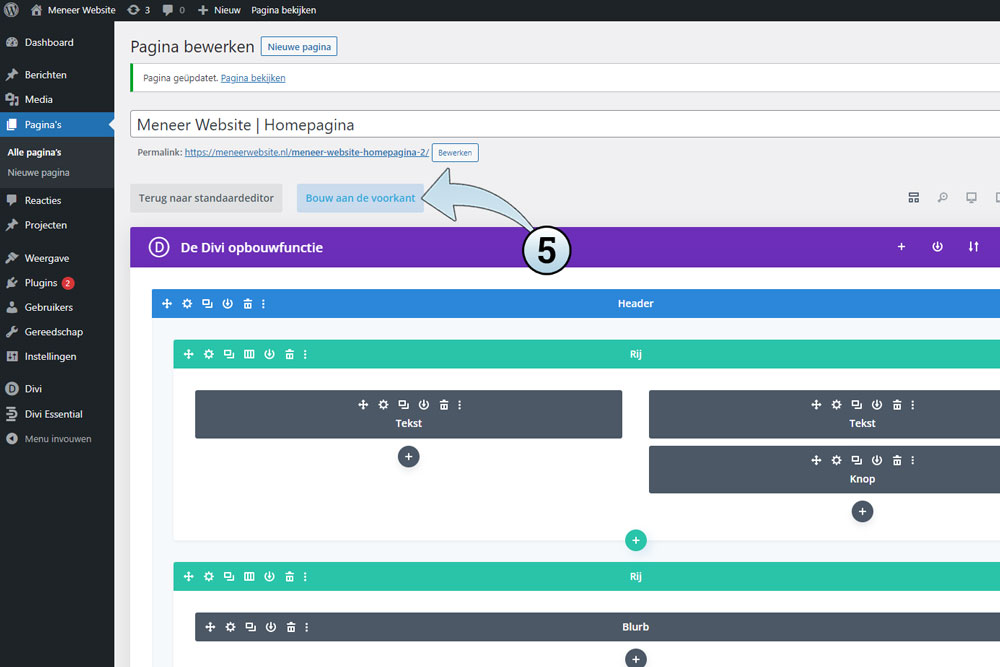Delete the Header section with trash icon
Image resolution: width=1000 pixels, height=667 pixels.
(248, 304)
